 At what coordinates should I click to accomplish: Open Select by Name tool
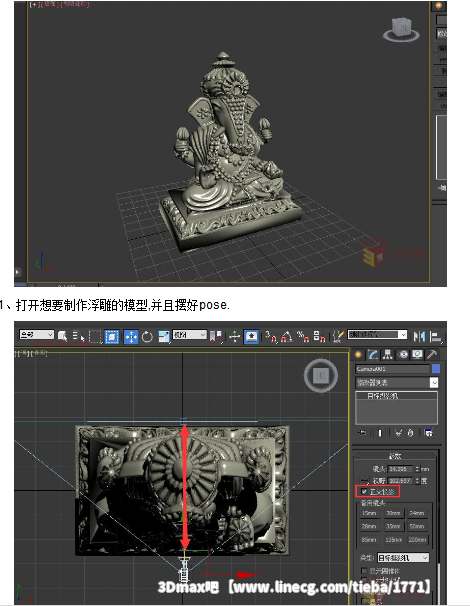[x=78, y=336]
